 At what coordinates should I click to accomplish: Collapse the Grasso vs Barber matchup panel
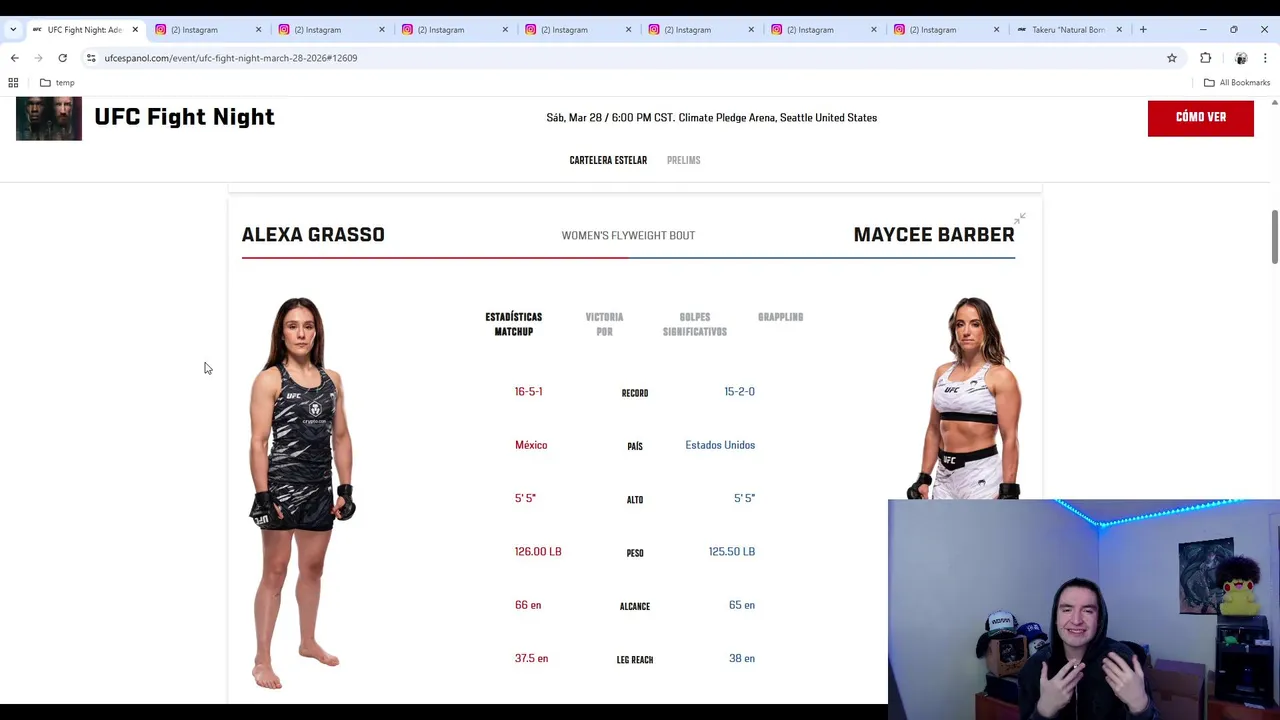click(1019, 218)
